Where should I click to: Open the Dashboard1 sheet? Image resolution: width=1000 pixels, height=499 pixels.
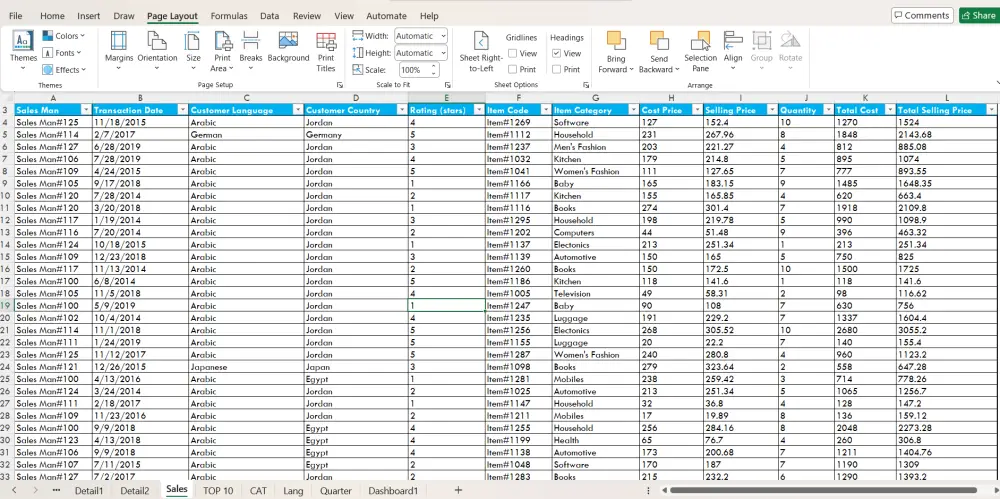pyautogui.click(x=393, y=490)
